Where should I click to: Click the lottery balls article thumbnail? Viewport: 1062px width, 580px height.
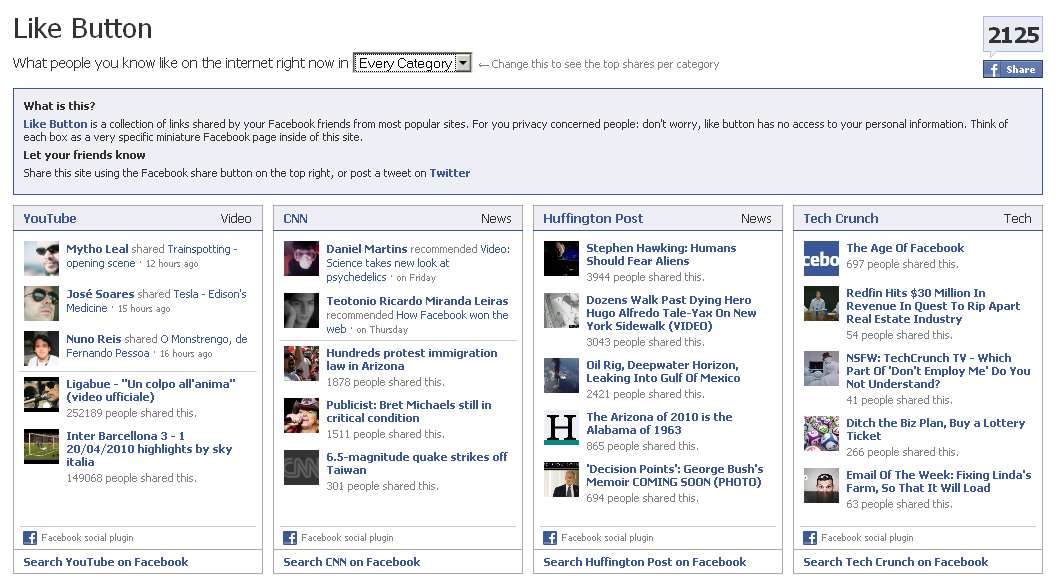[821, 434]
